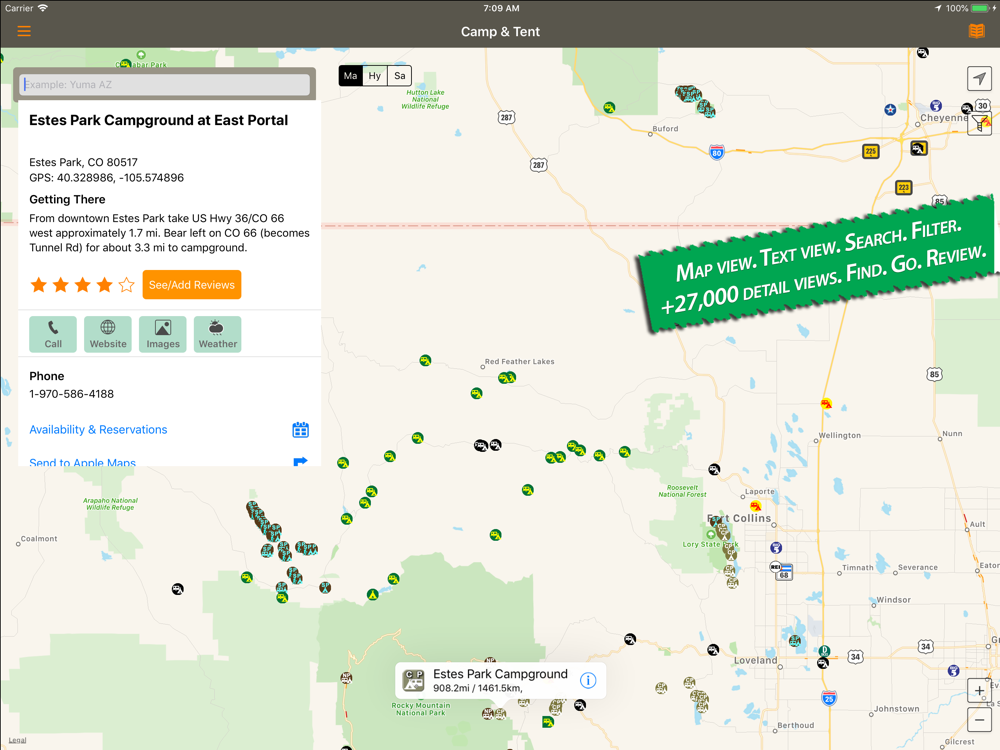Image resolution: width=1000 pixels, height=750 pixels.
Task: Tap info icon in Estes Park callout
Action: [588, 680]
